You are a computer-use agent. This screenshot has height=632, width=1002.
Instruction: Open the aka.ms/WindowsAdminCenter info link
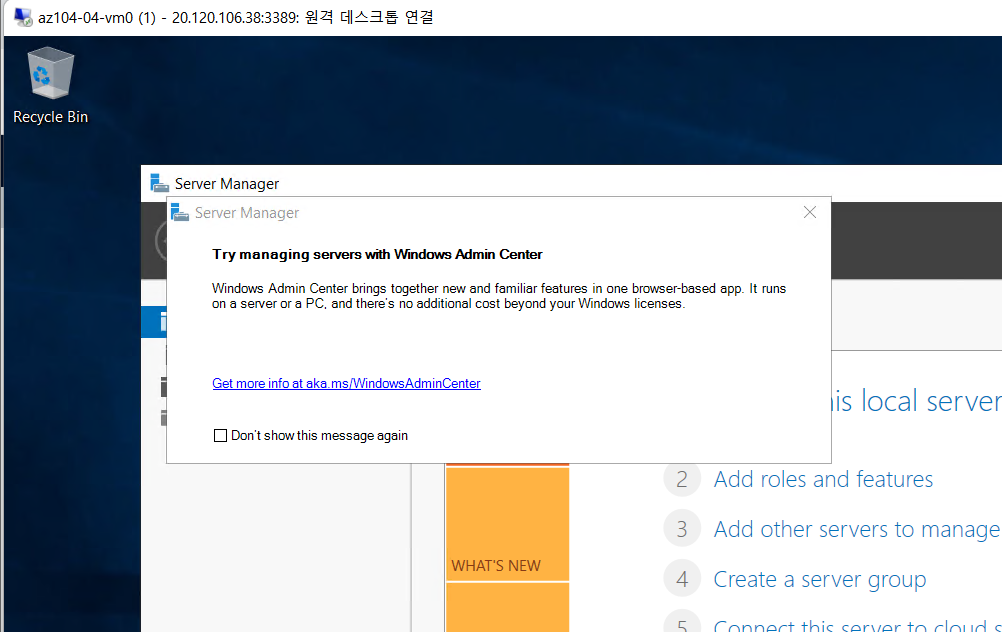coord(346,383)
